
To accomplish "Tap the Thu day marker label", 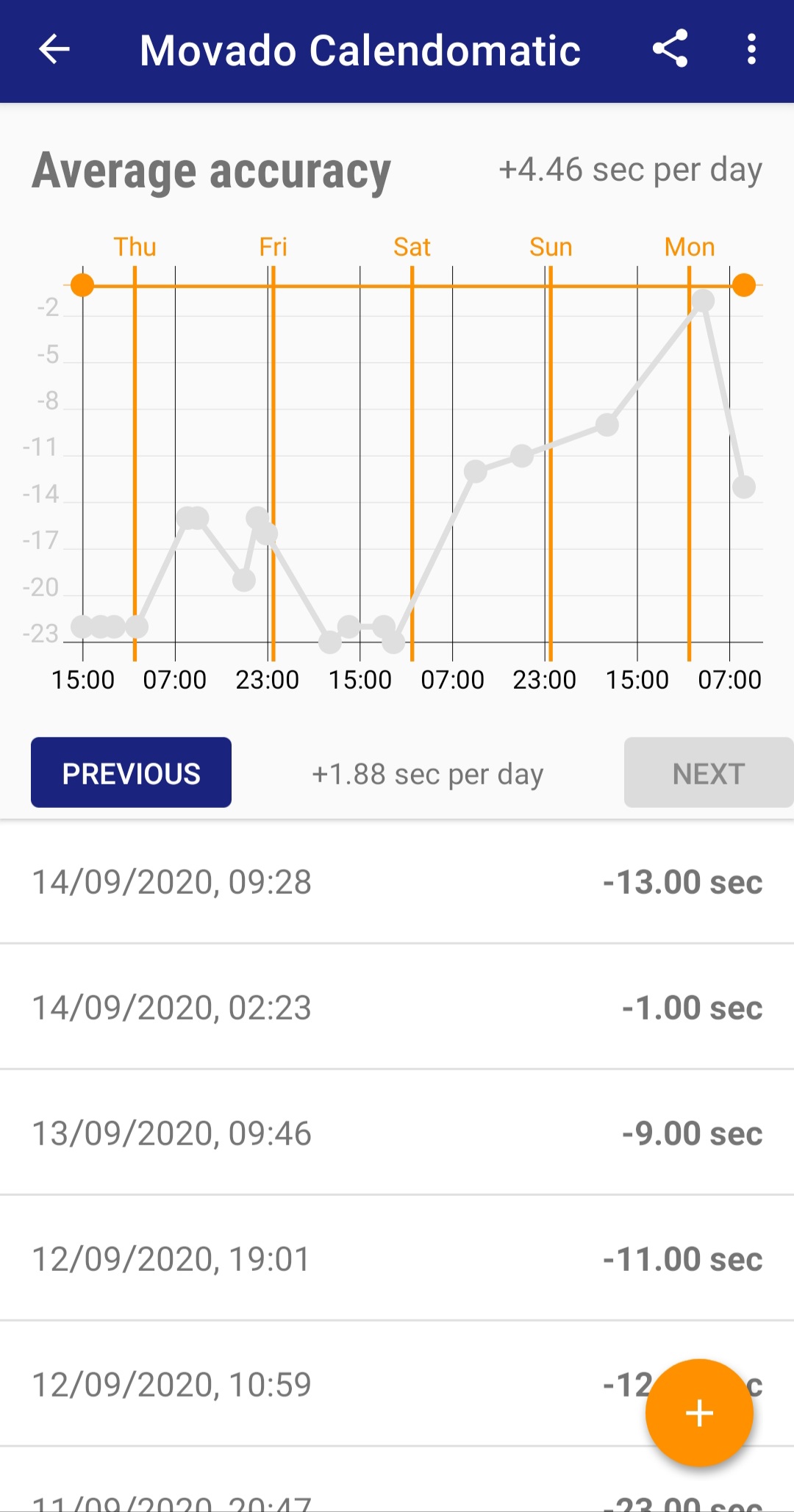I will click(x=135, y=247).
